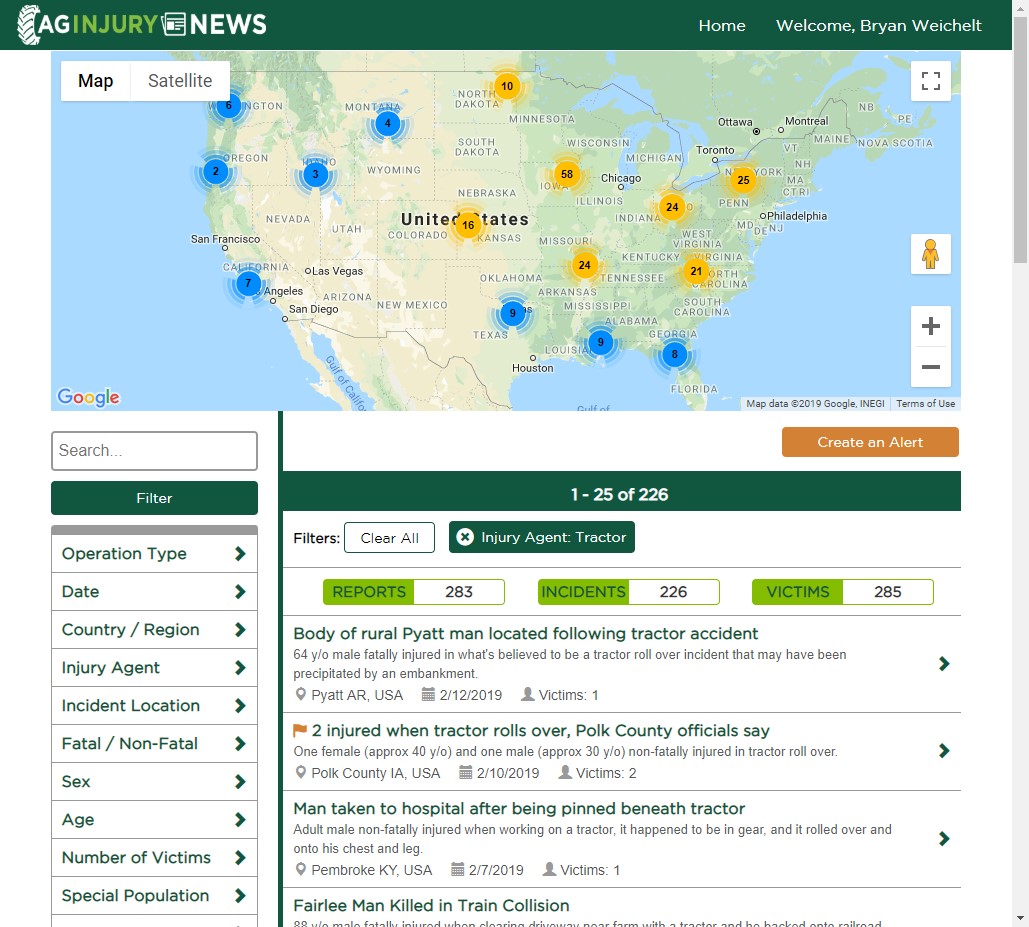Open the blue cluster marker showing 2
This screenshot has height=927, width=1029.
pos(215,171)
